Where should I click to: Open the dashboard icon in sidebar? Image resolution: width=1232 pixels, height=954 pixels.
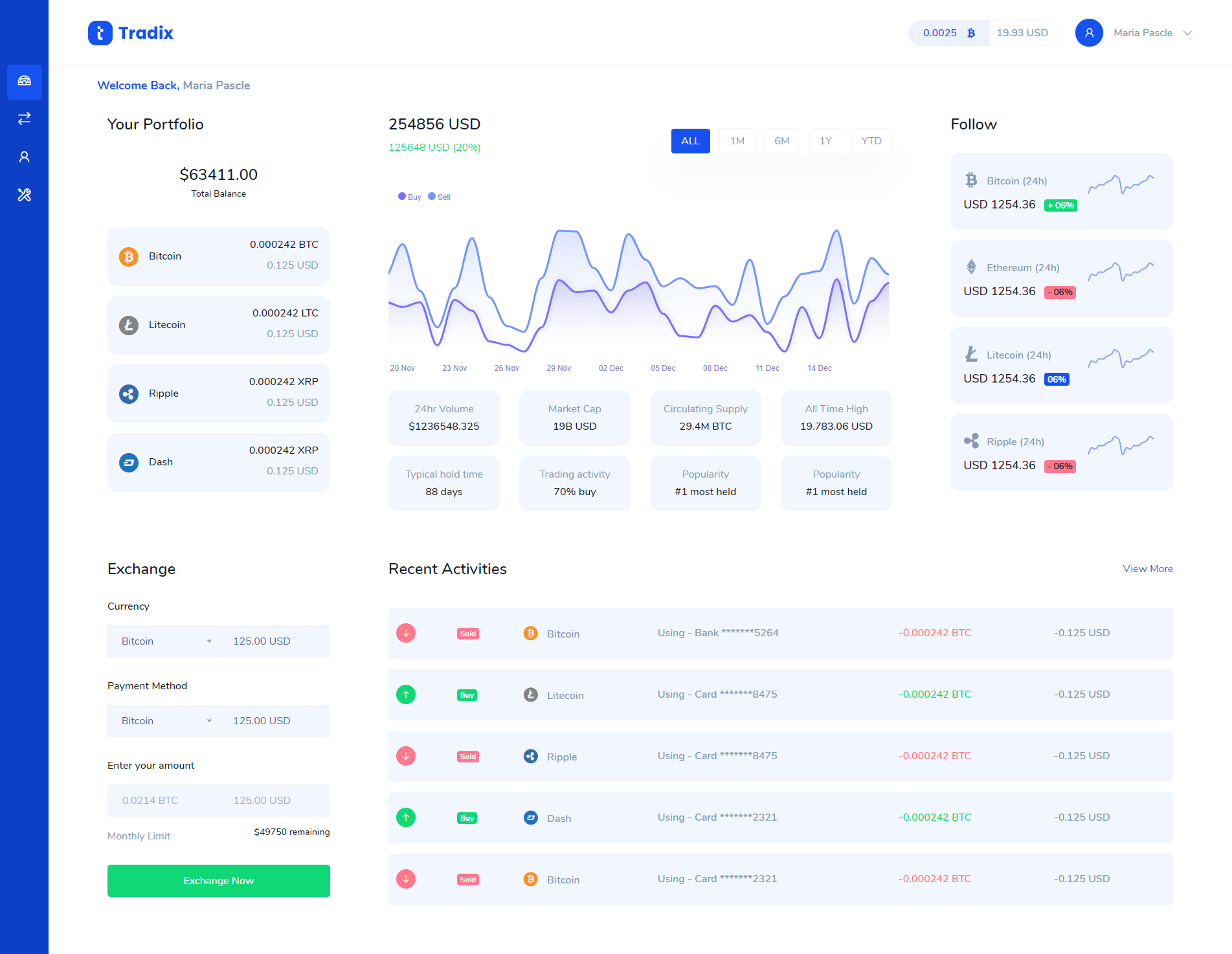pos(25,82)
